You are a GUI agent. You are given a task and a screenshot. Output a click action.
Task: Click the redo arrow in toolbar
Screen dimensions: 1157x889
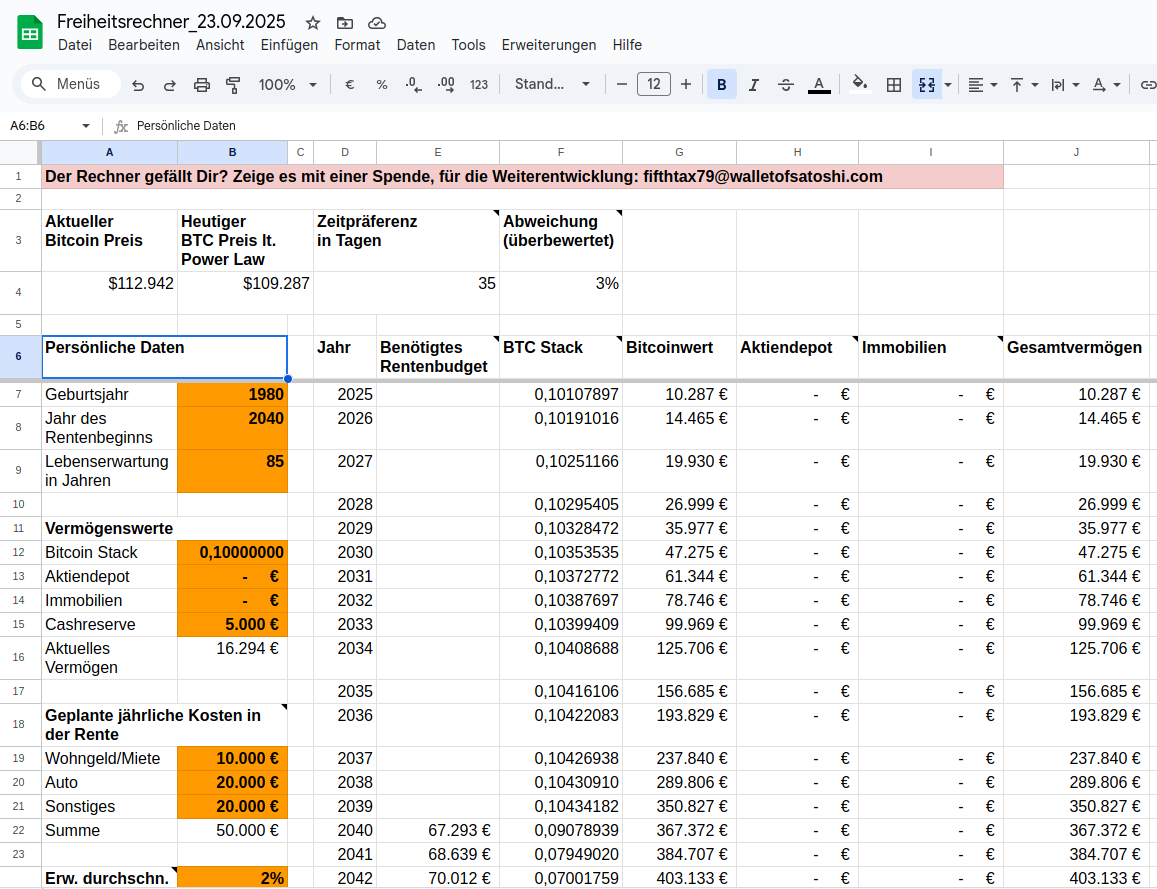coord(170,85)
